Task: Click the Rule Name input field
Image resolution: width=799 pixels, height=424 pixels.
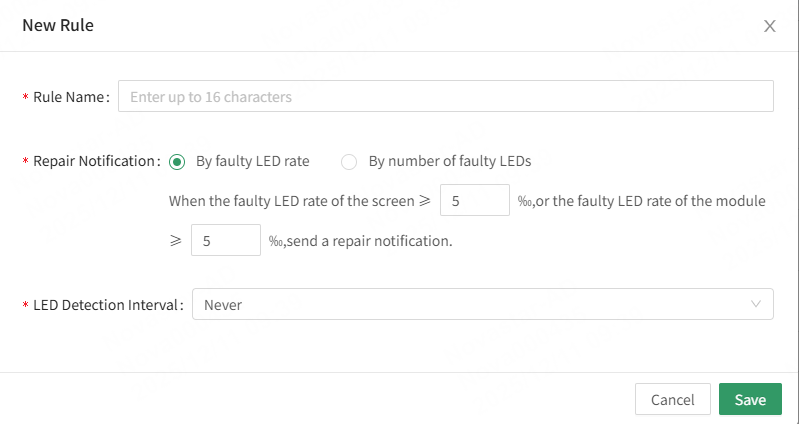Action: coord(445,97)
